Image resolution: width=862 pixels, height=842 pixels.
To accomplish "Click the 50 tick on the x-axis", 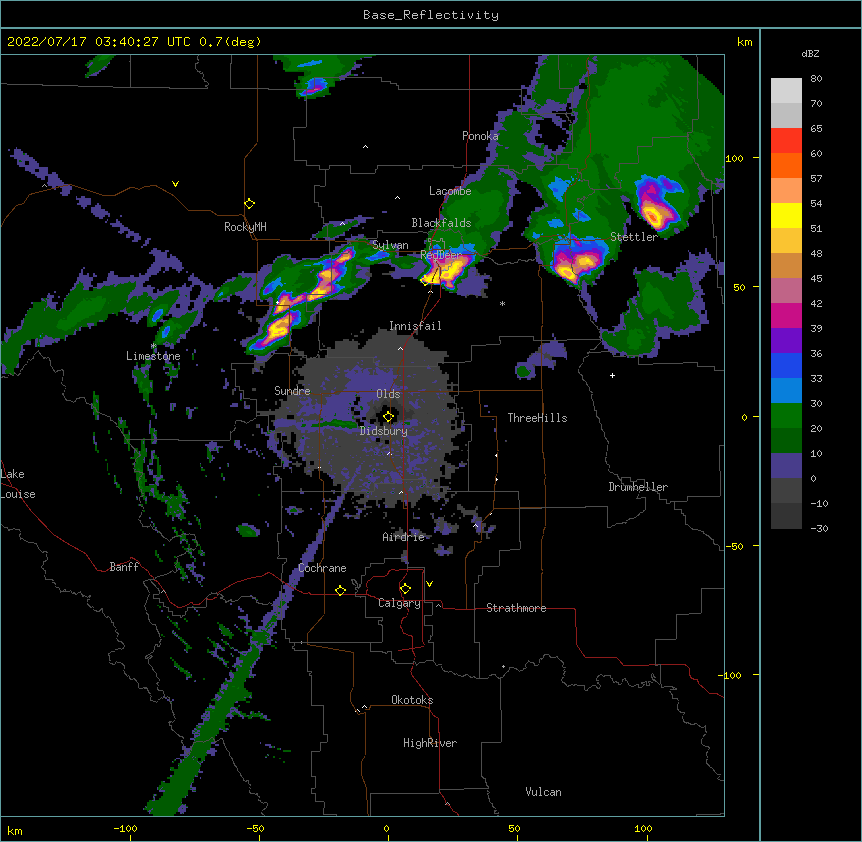I will pyautogui.click(x=514, y=828).
